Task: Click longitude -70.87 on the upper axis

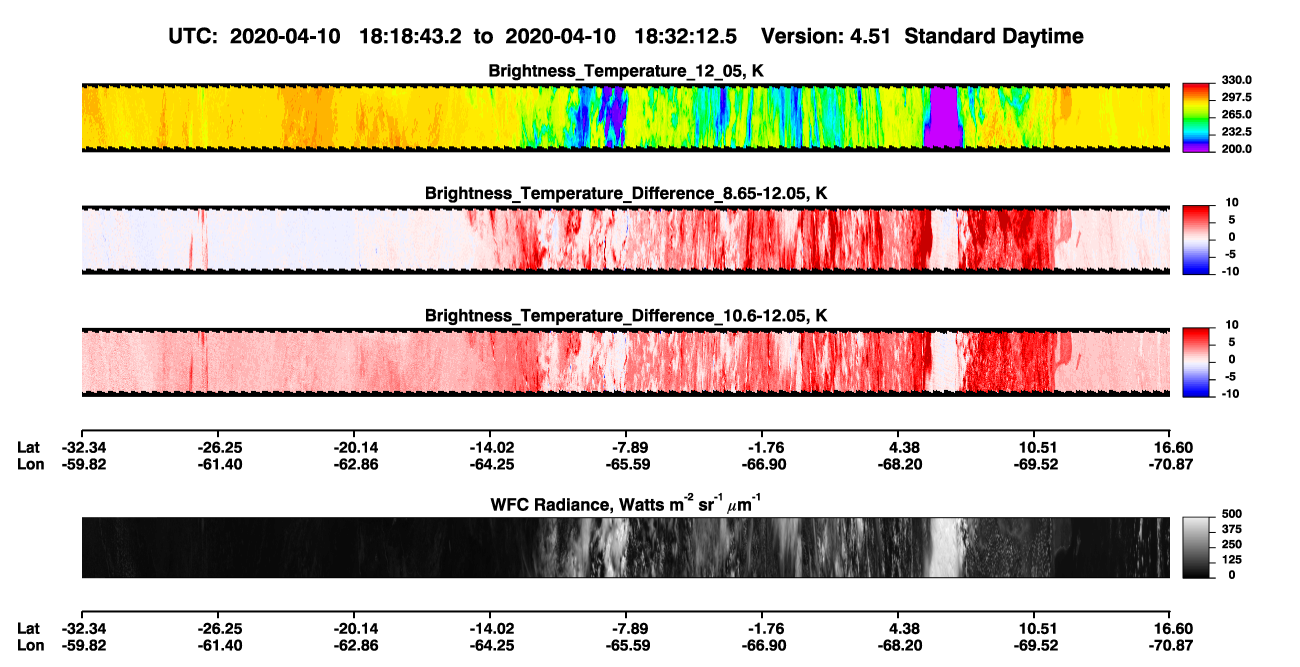Action: 1170,465
